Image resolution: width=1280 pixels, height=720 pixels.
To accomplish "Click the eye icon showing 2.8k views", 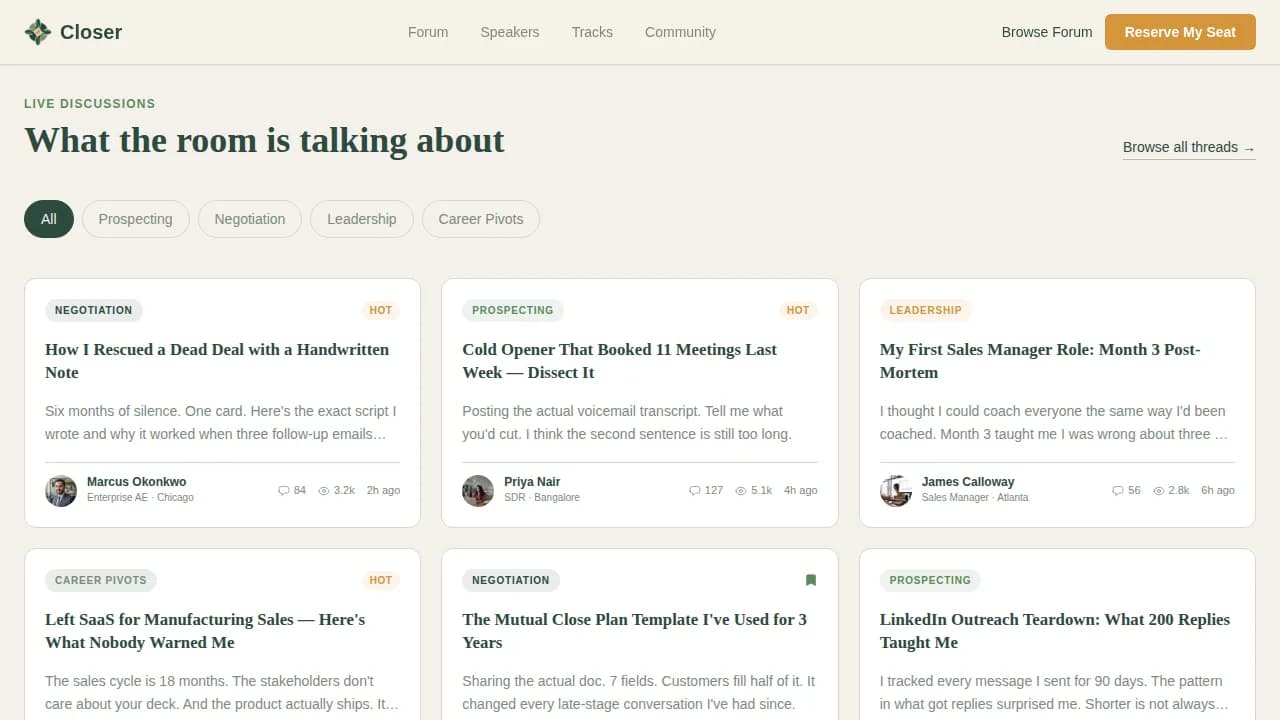I will click(1156, 490).
